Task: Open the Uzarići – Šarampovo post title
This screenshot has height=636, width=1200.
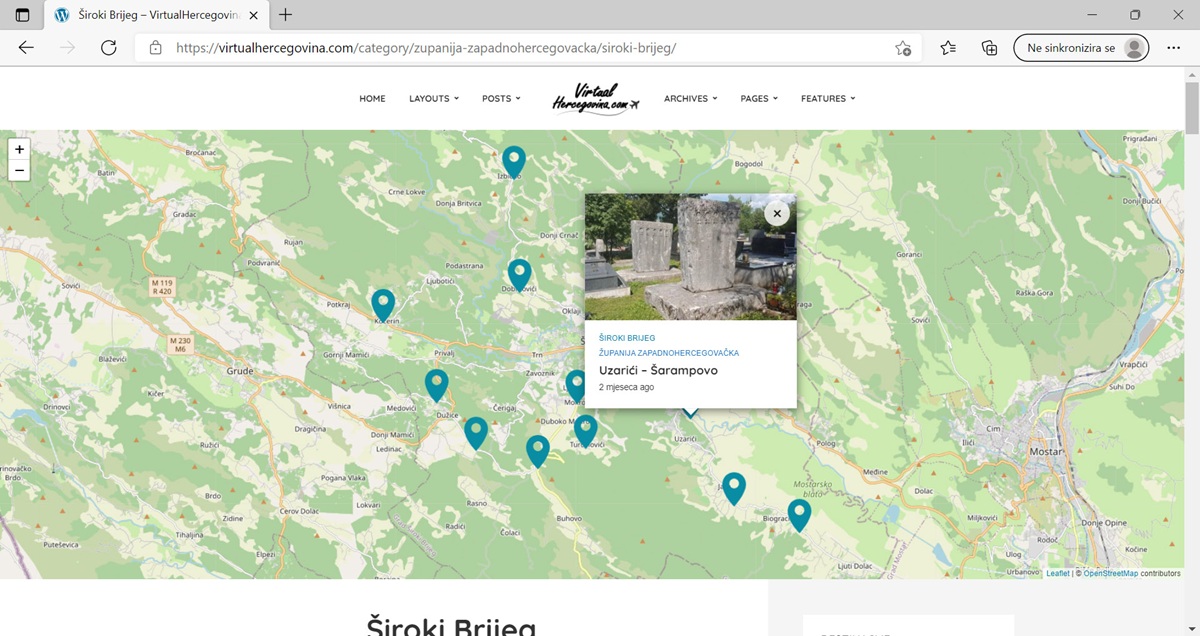Action: coord(658,371)
